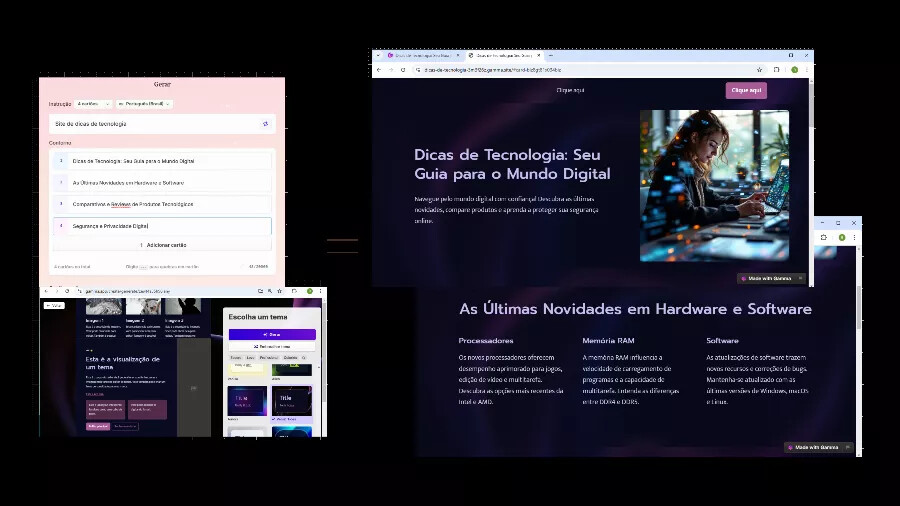Viewport: 900px width, 506px height.
Task: Select third theme filter tab
Action: (269, 357)
